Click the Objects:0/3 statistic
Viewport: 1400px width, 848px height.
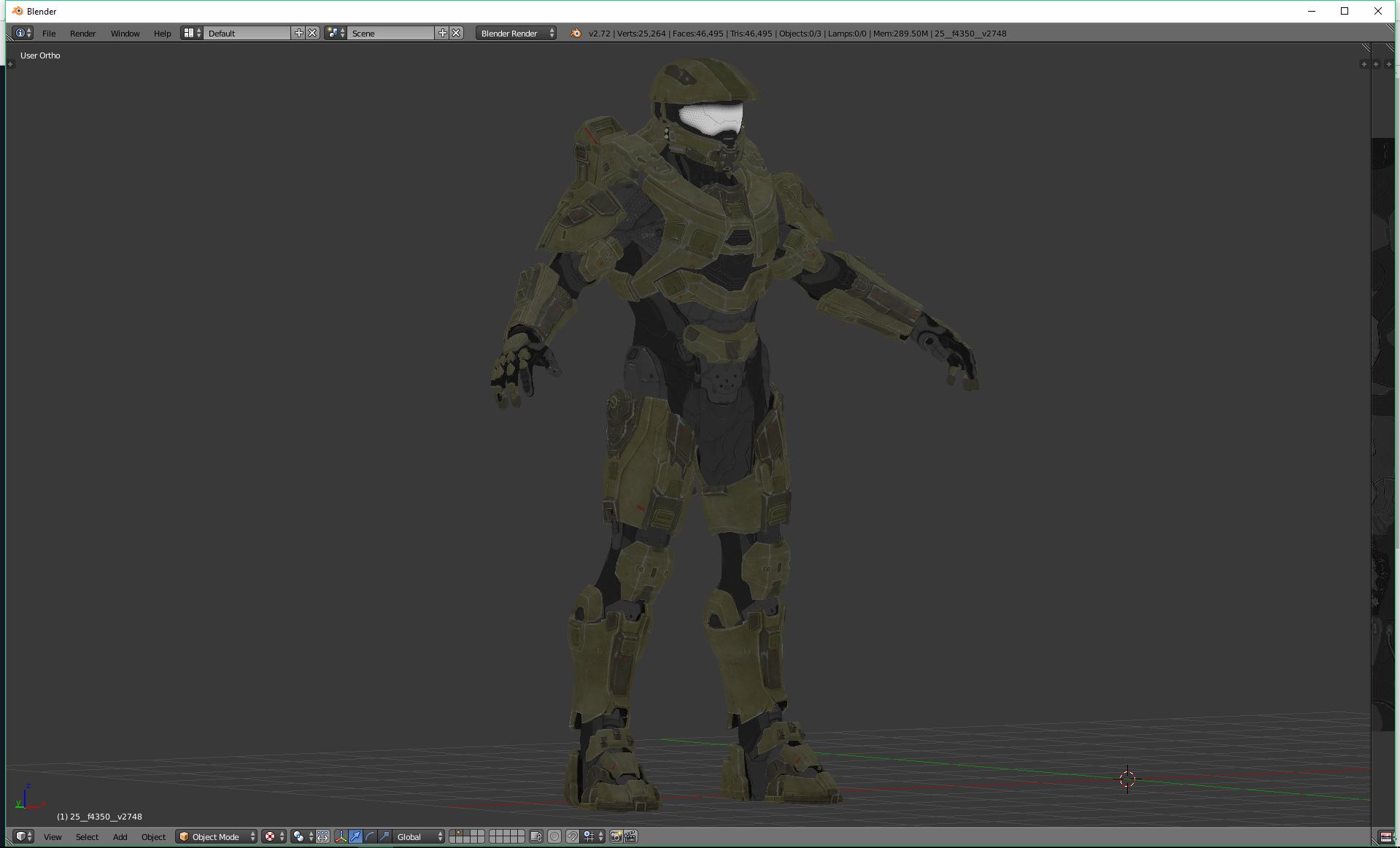(x=800, y=33)
